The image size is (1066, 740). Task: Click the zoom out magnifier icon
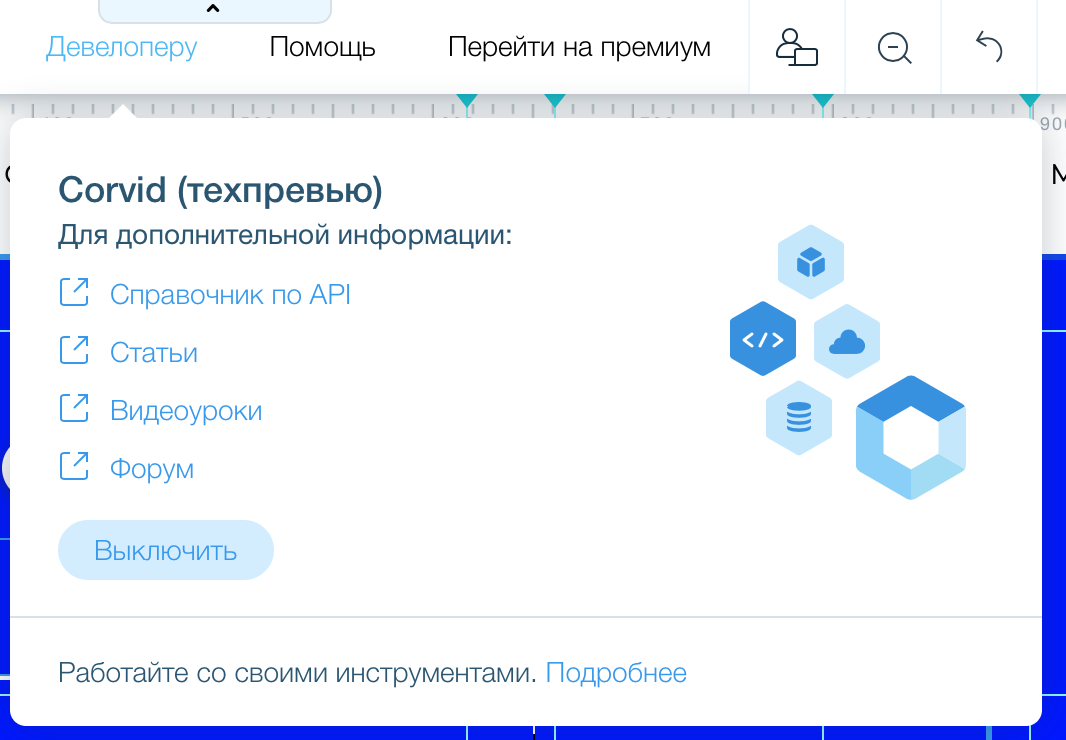[894, 48]
